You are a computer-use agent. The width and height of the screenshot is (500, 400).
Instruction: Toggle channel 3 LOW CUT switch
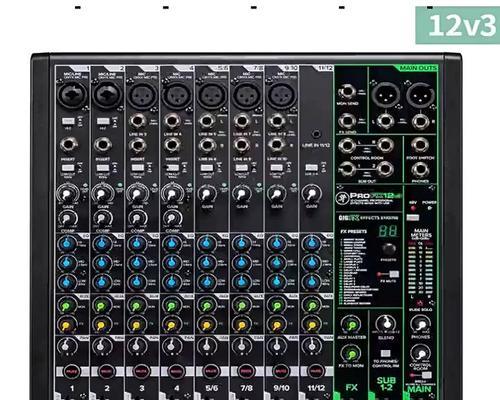pyautogui.click(x=137, y=168)
